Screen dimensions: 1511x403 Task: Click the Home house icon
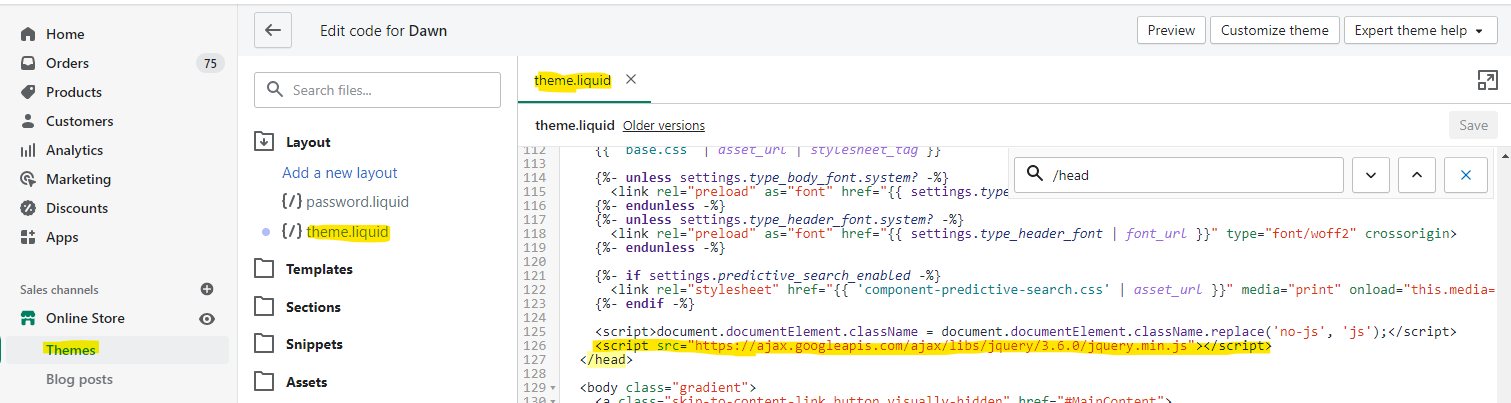coord(28,34)
